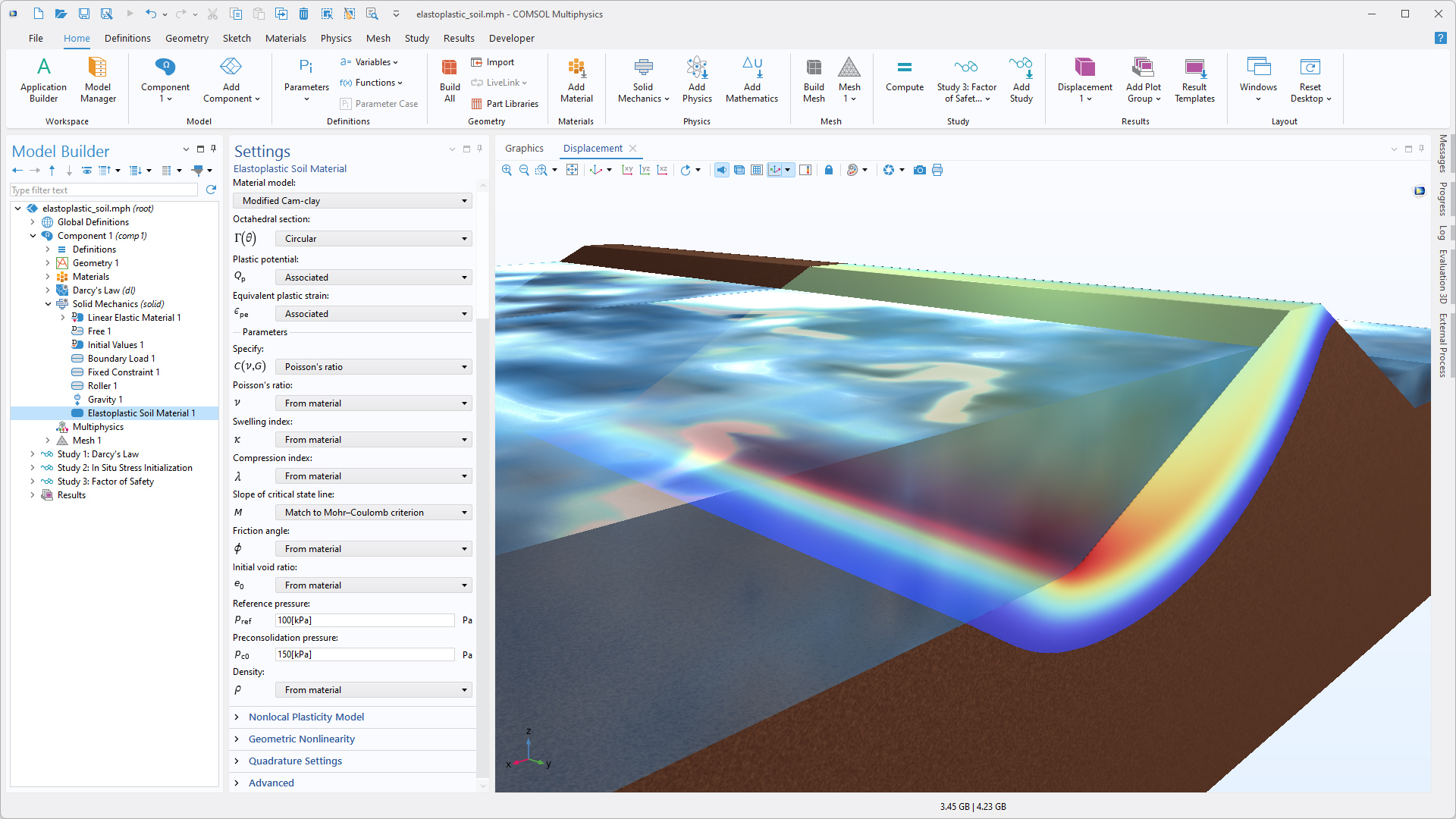Select the Gravity 1 tree node

coord(104,400)
